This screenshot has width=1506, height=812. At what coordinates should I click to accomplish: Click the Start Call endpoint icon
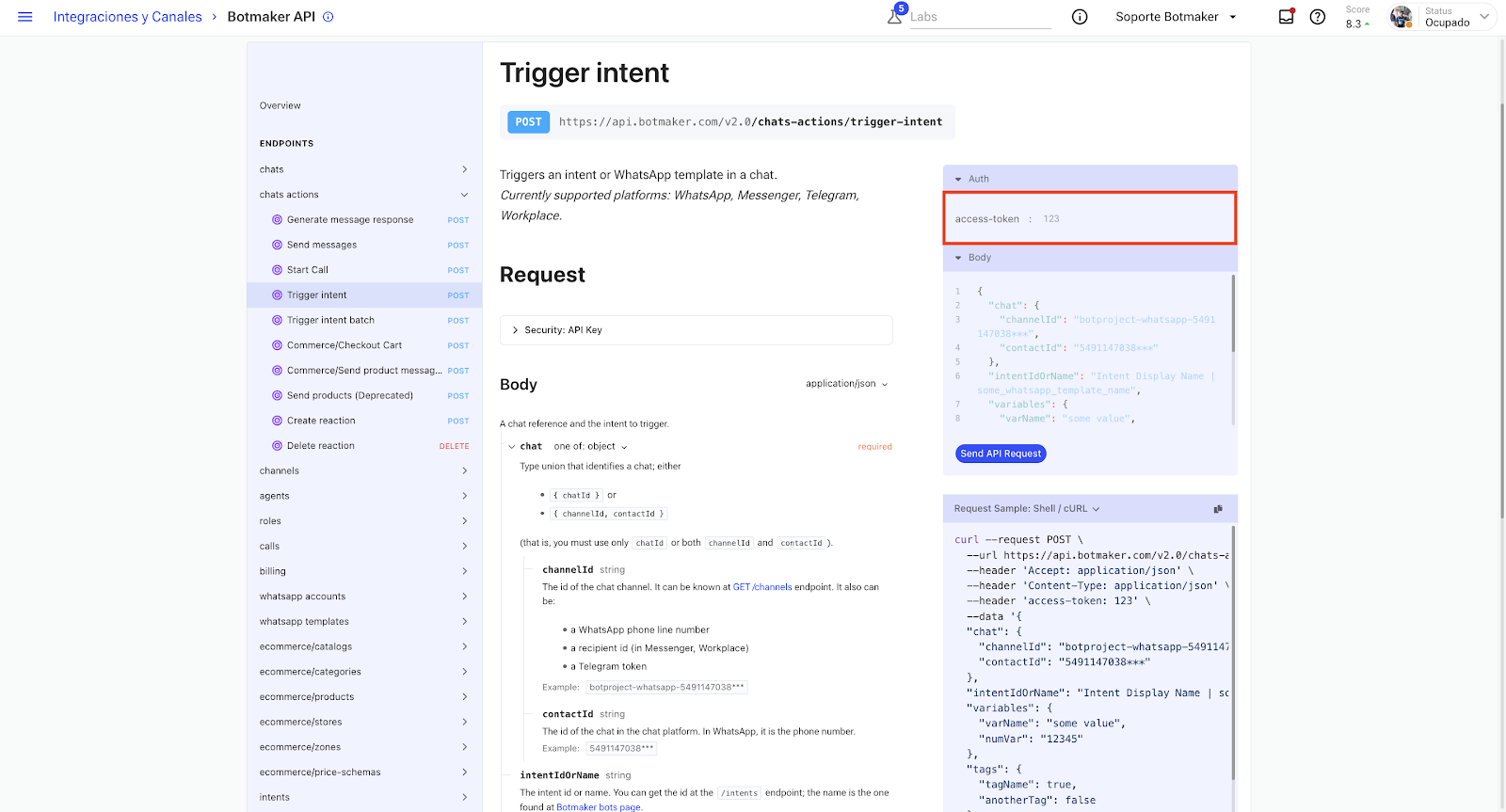277,270
